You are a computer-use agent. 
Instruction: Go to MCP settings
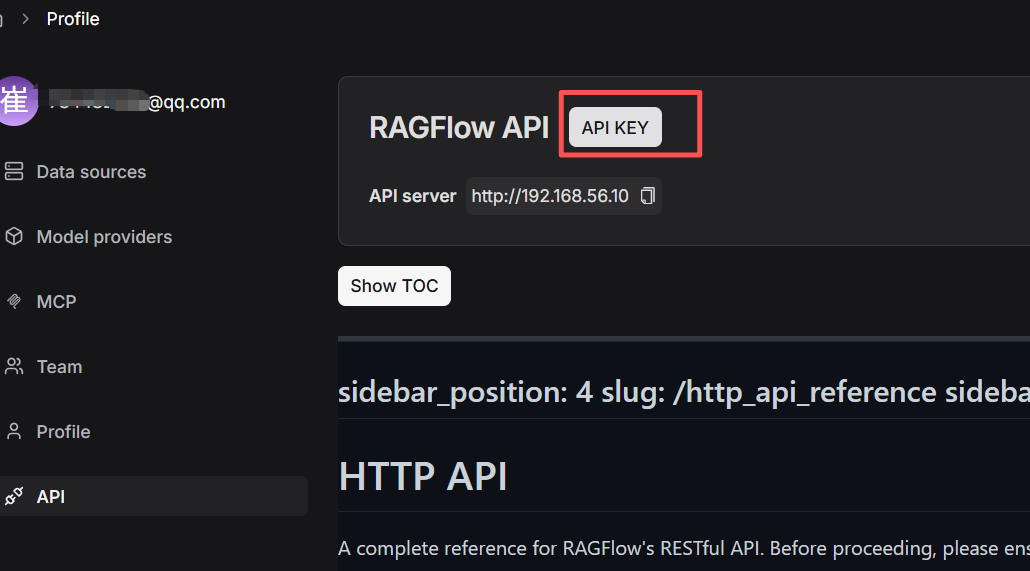56,302
